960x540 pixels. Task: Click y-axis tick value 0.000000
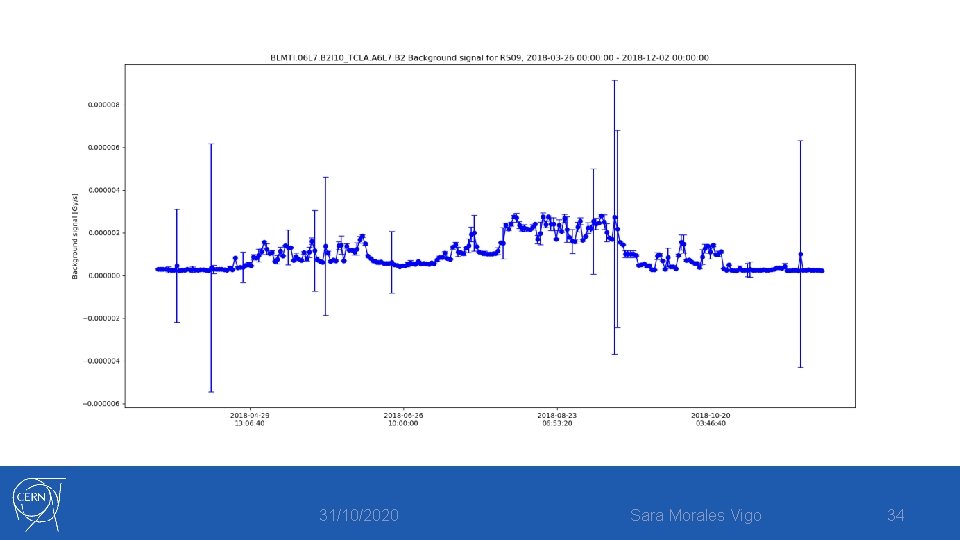coord(103,276)
